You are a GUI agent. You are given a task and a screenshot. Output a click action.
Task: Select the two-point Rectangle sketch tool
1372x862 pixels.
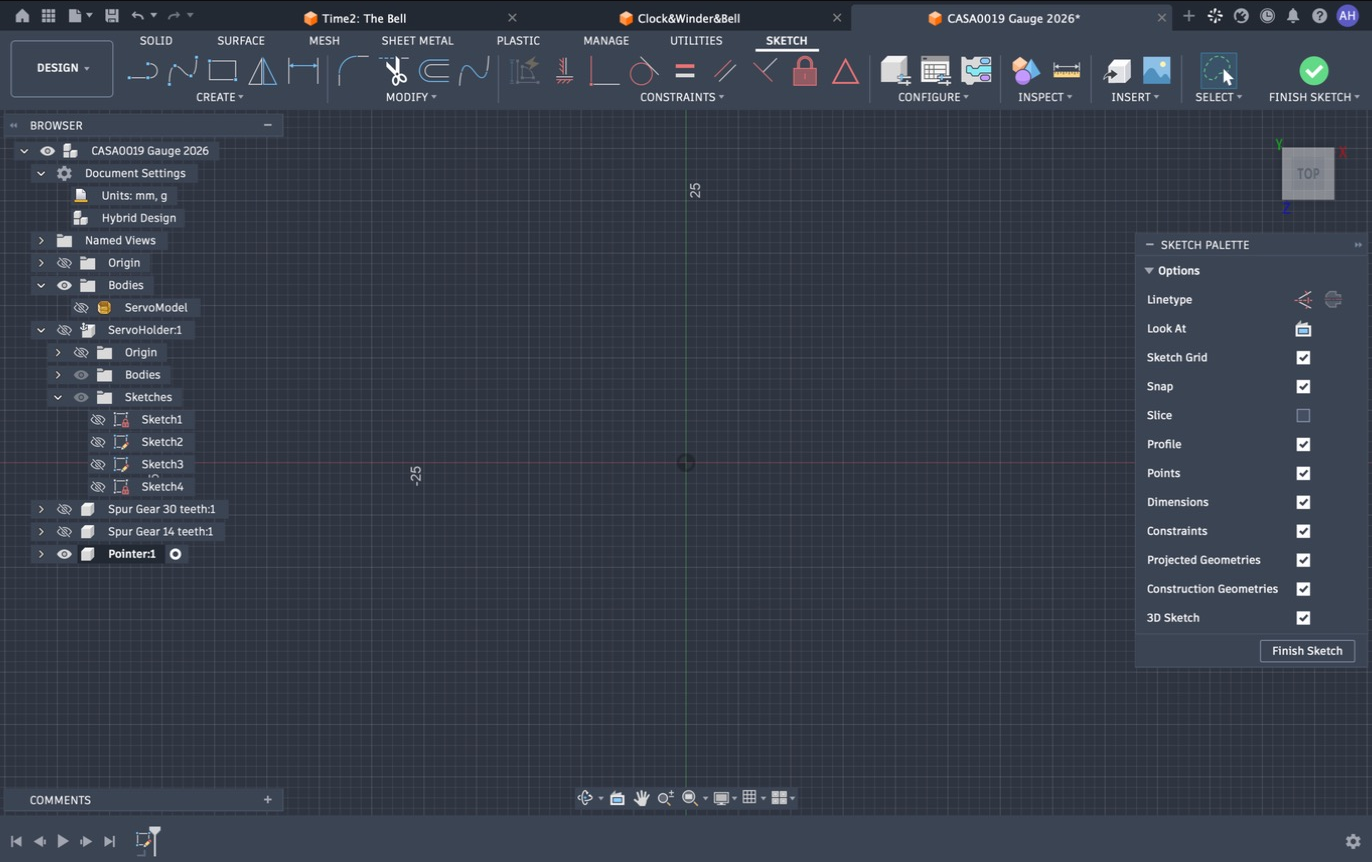pyautogui.click(x=222, y=71)
